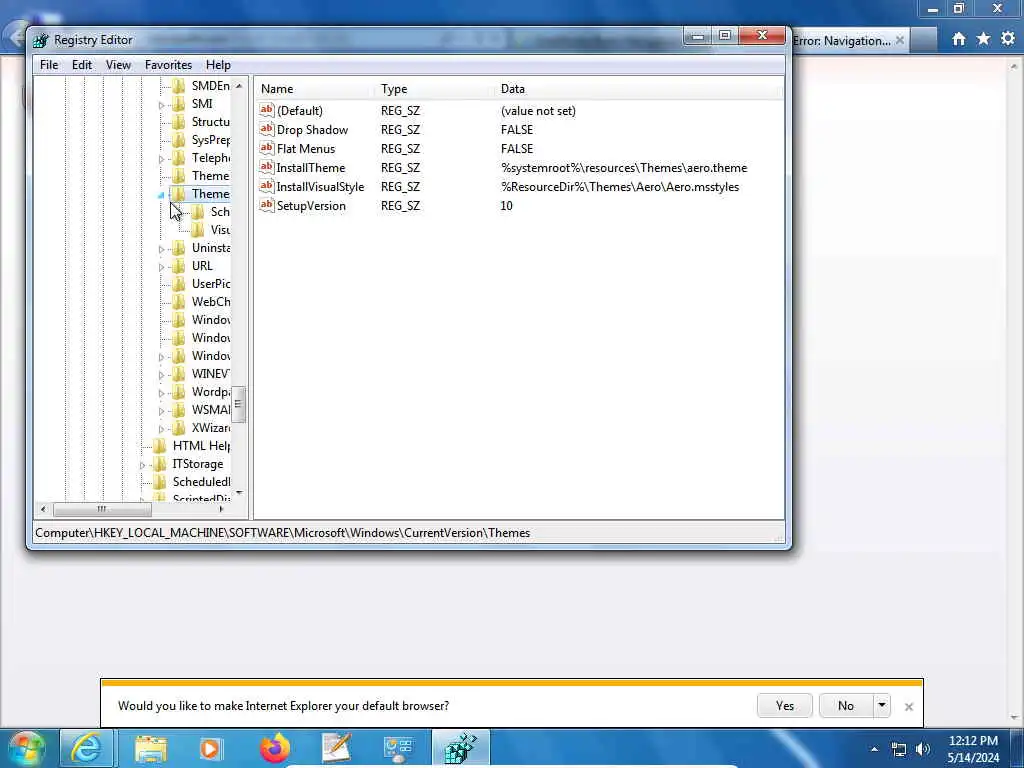1024x768 pixels.
Task: Click the tree pane horizontal scrollbar thumb
Action: click(x=102, y=509)
